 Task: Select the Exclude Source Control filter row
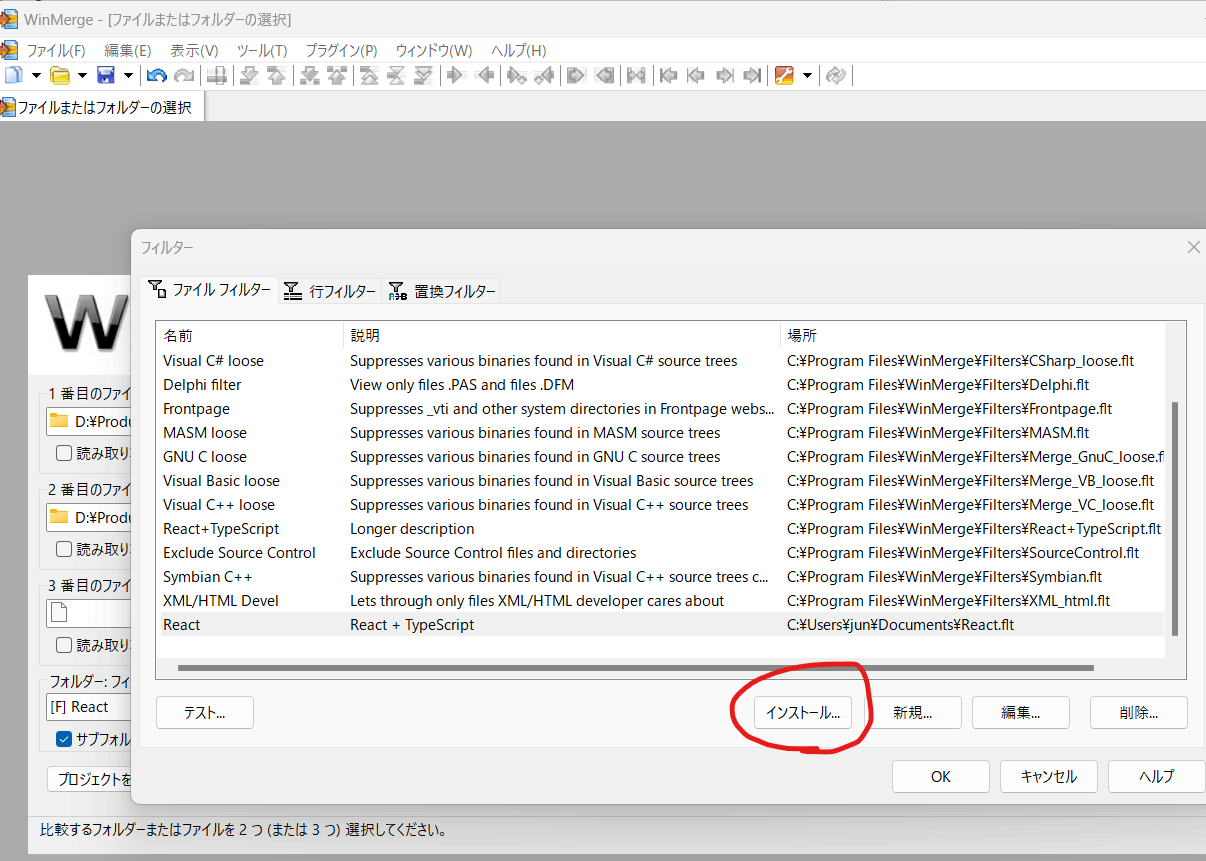click(661, 553)
